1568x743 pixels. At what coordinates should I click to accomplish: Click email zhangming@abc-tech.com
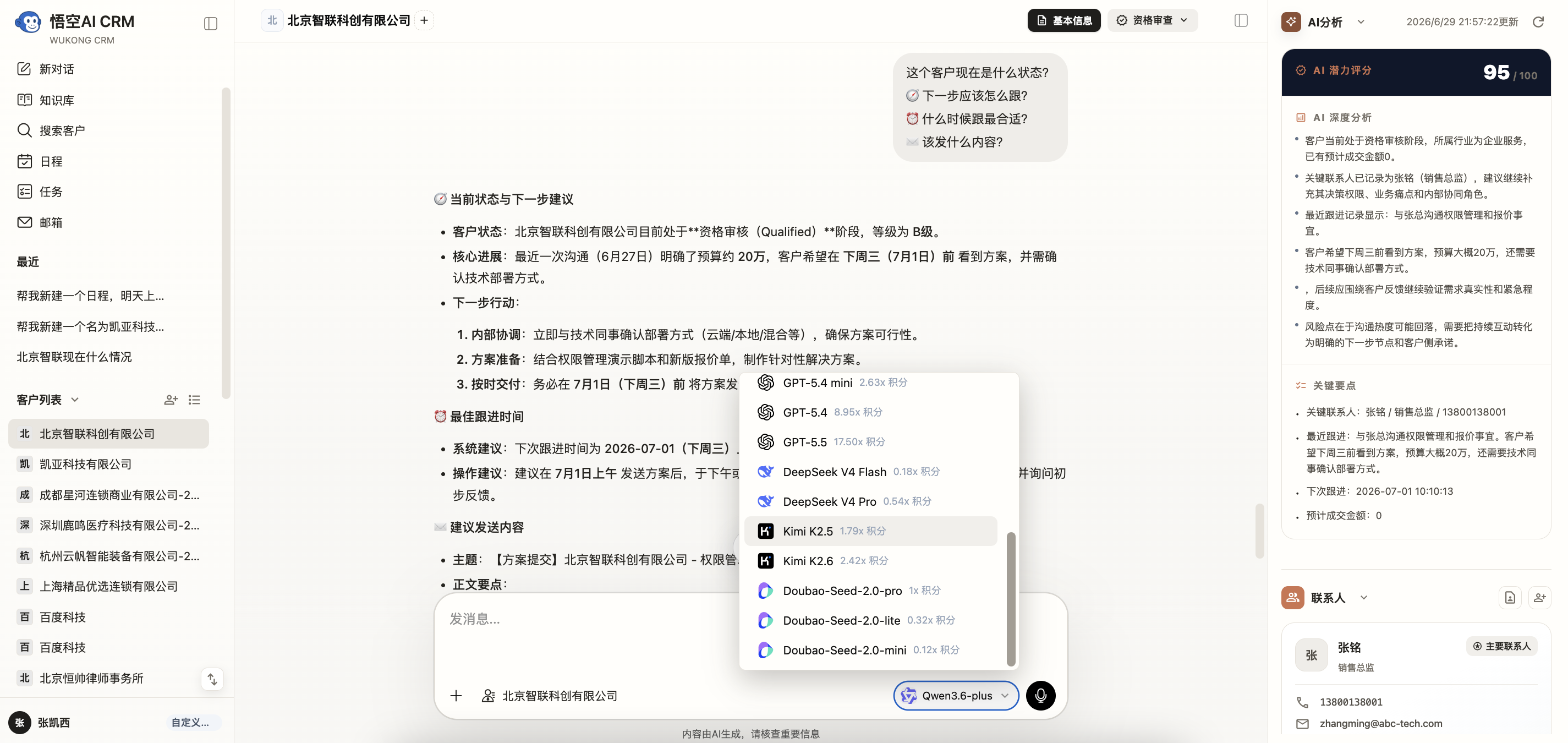[1380, 724]
